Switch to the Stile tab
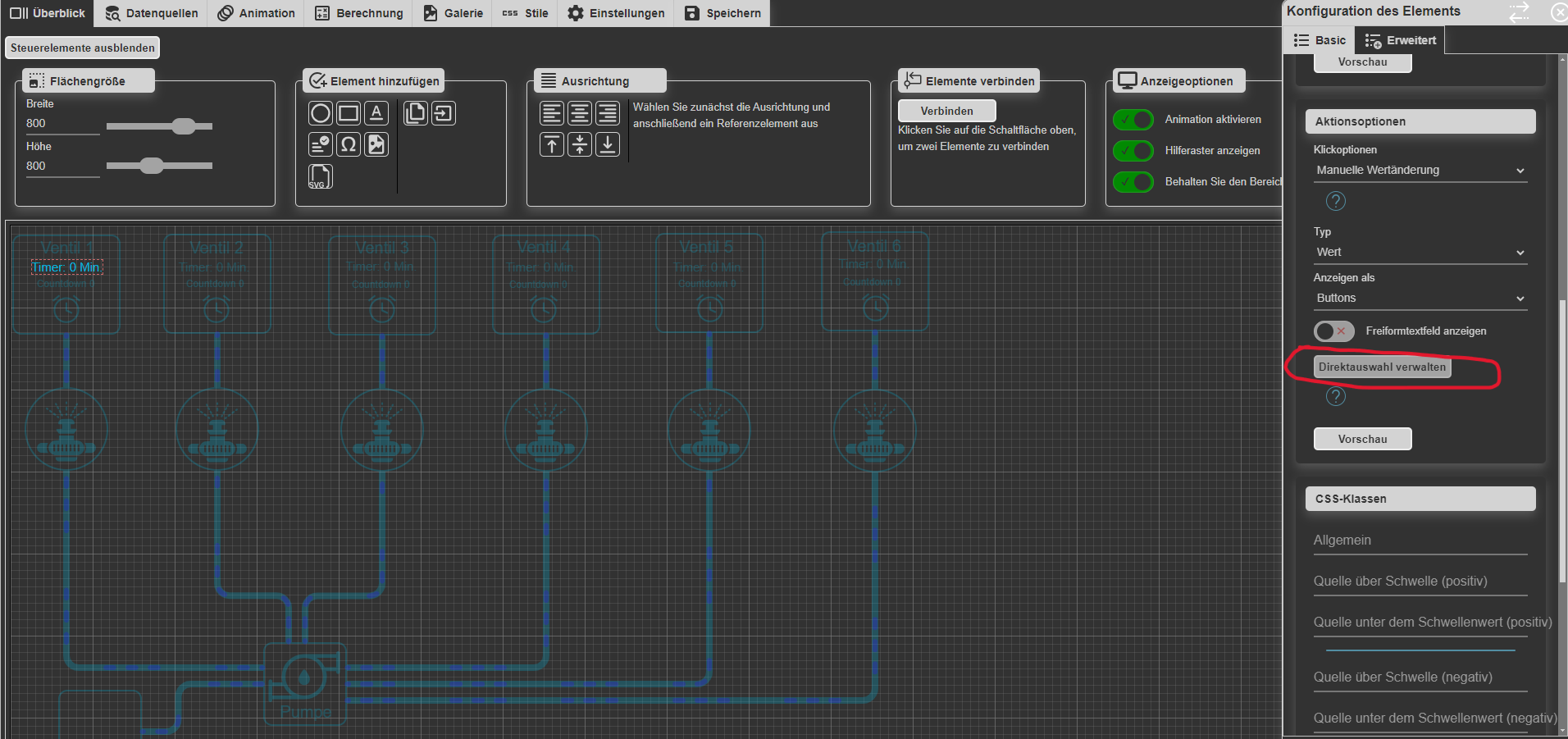 pyautogui.click(x=526, y=13)
